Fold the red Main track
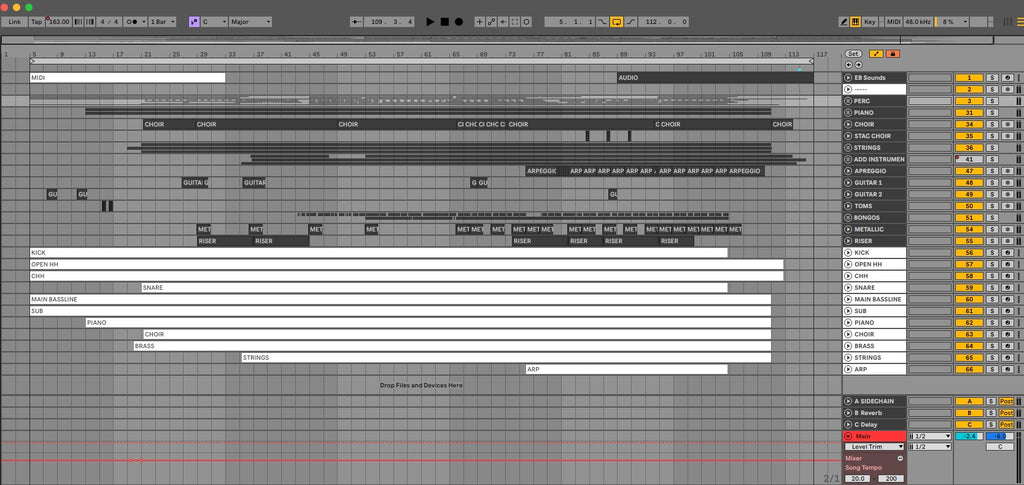This screenshot has height=485, width=1024. [848, 436]
